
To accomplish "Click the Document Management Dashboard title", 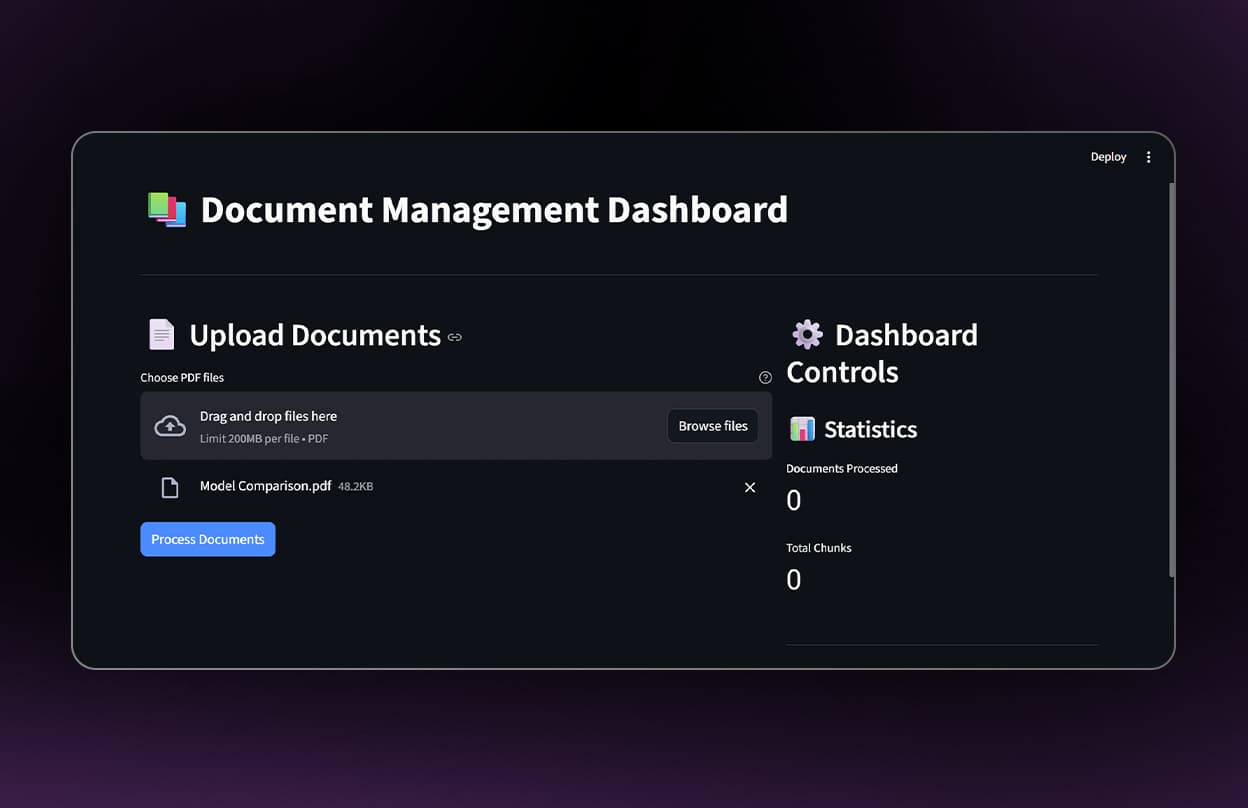I will tap(494, 210).
